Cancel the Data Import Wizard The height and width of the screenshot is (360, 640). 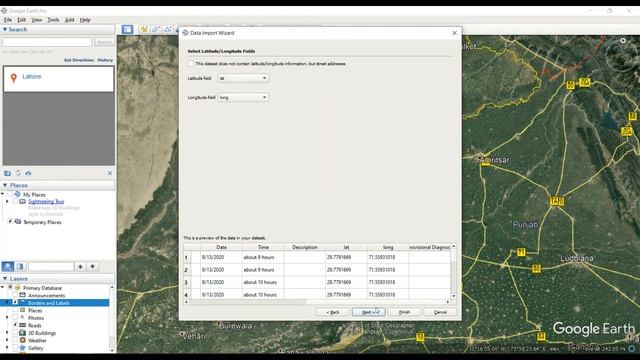click(440, 312)
